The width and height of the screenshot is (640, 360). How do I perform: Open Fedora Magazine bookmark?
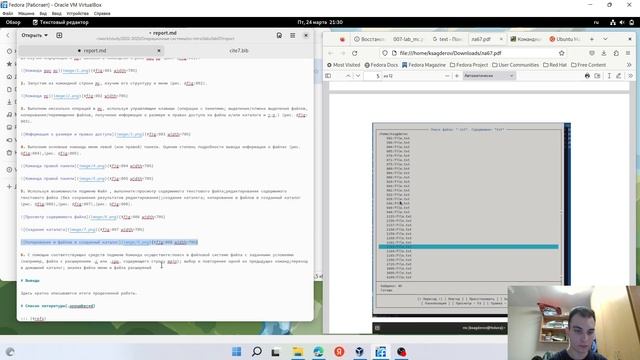(x=424, y=65)
